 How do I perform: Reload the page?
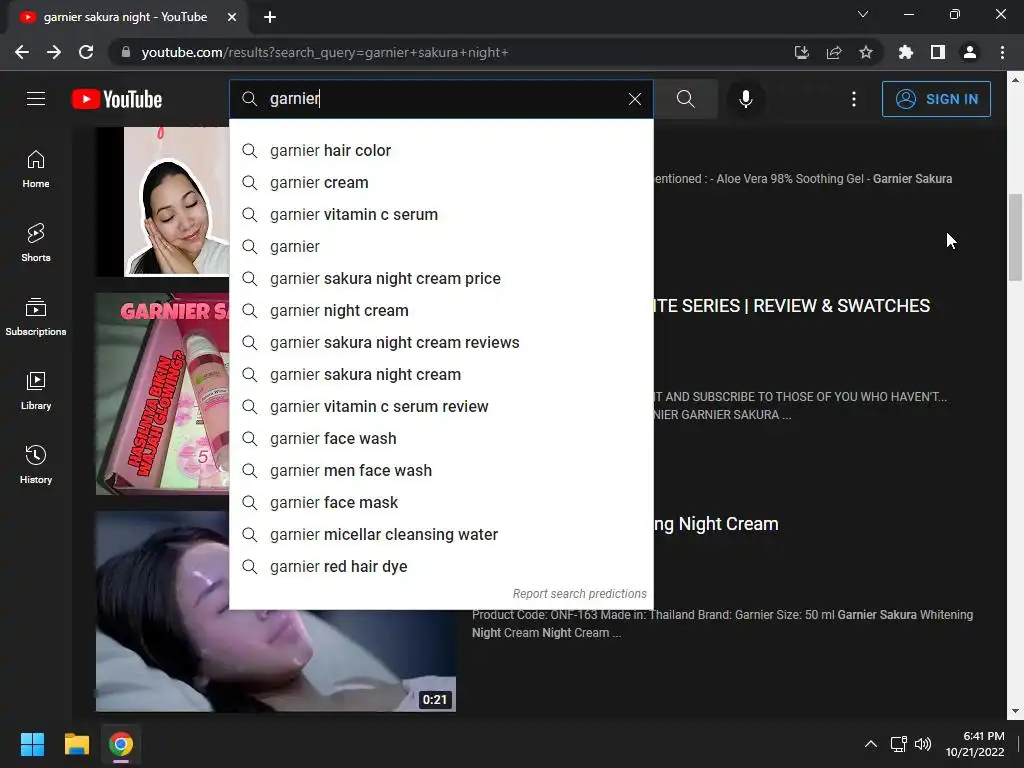coord(86,52)
